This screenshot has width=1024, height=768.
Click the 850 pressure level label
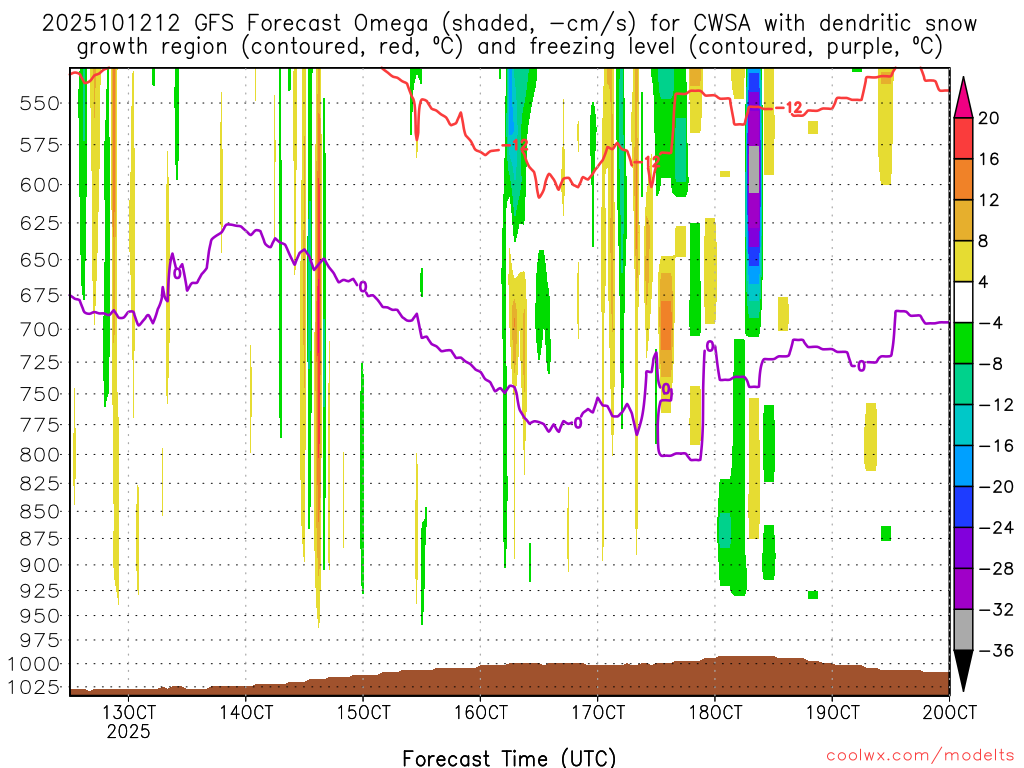point(40,511)
